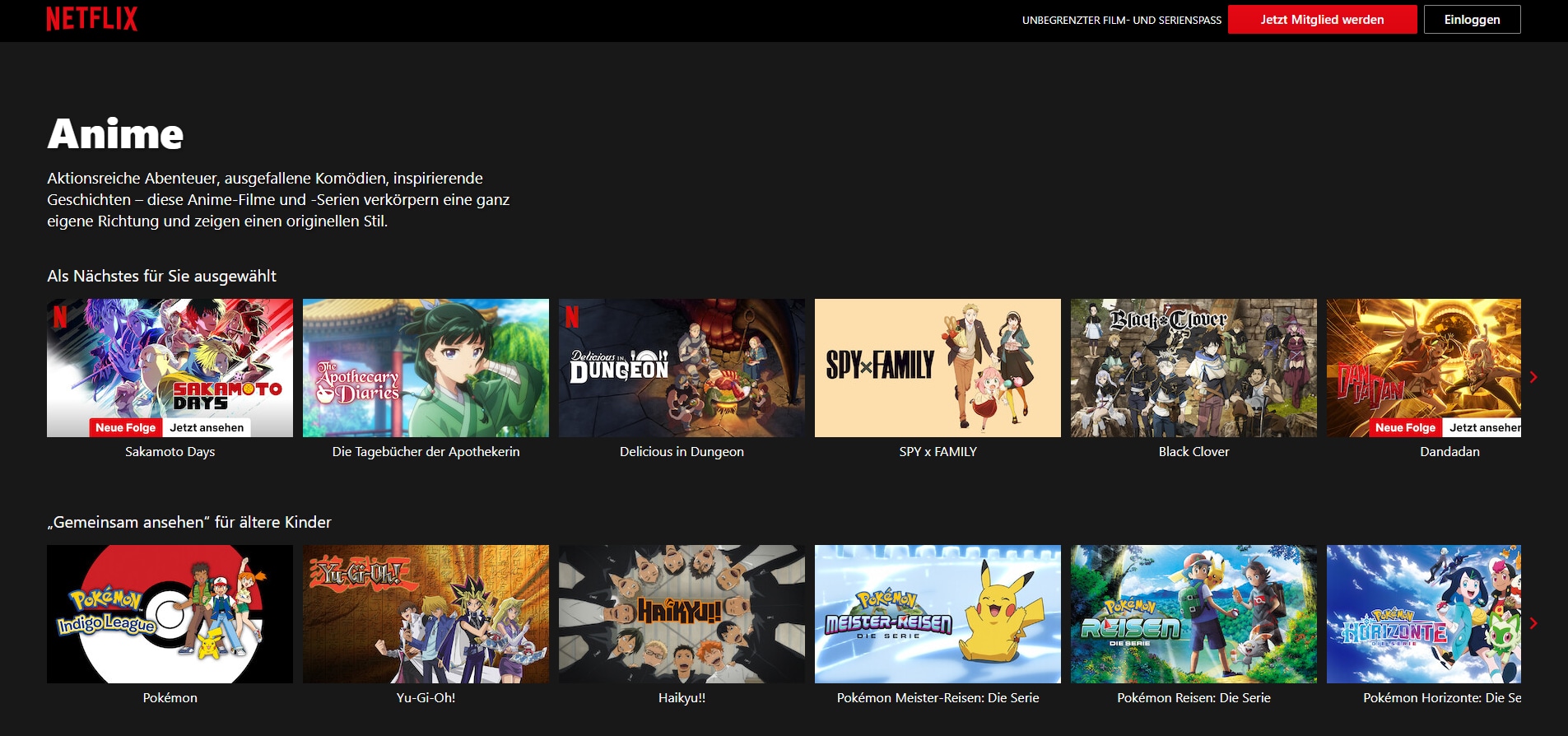Screen dimensions: 1568x736
Task: Click the '„Gemeinsam ansehen“ für ältere Kinder' heading
Action: click(x=189, y=523)
